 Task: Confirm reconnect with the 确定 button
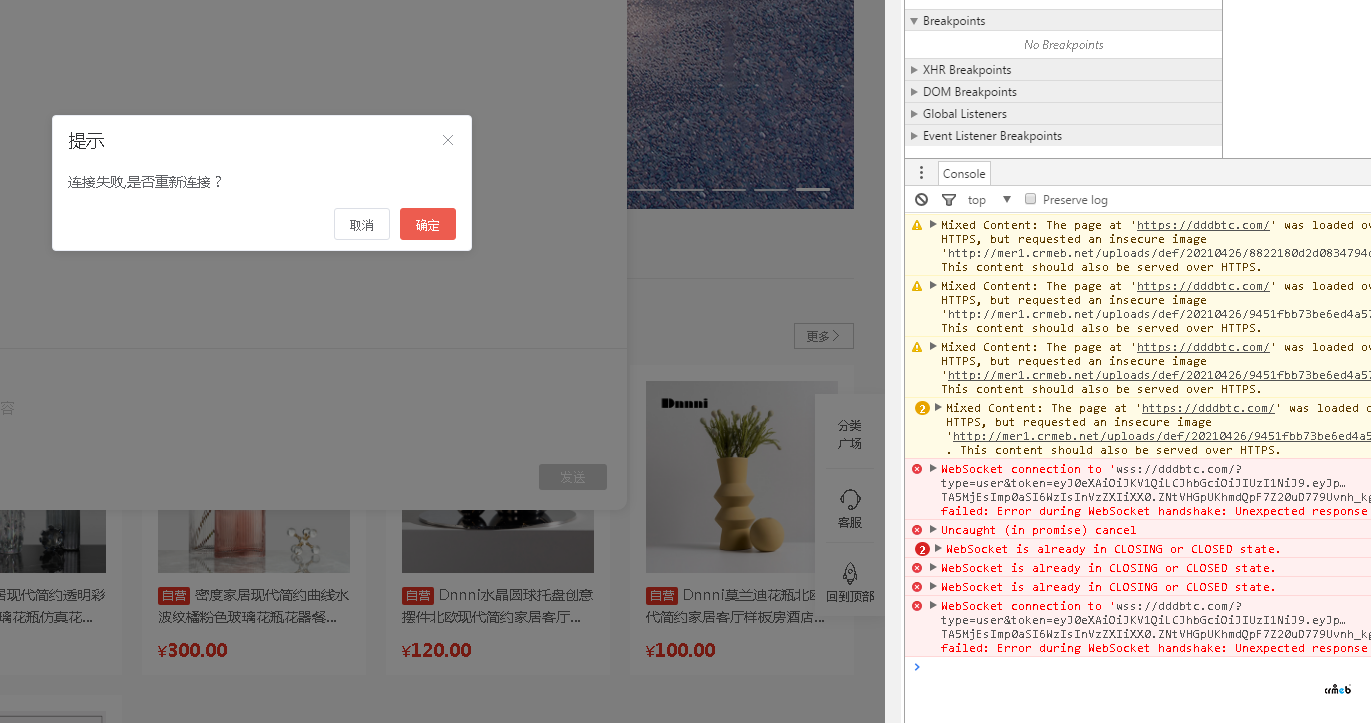click(428, 224)
